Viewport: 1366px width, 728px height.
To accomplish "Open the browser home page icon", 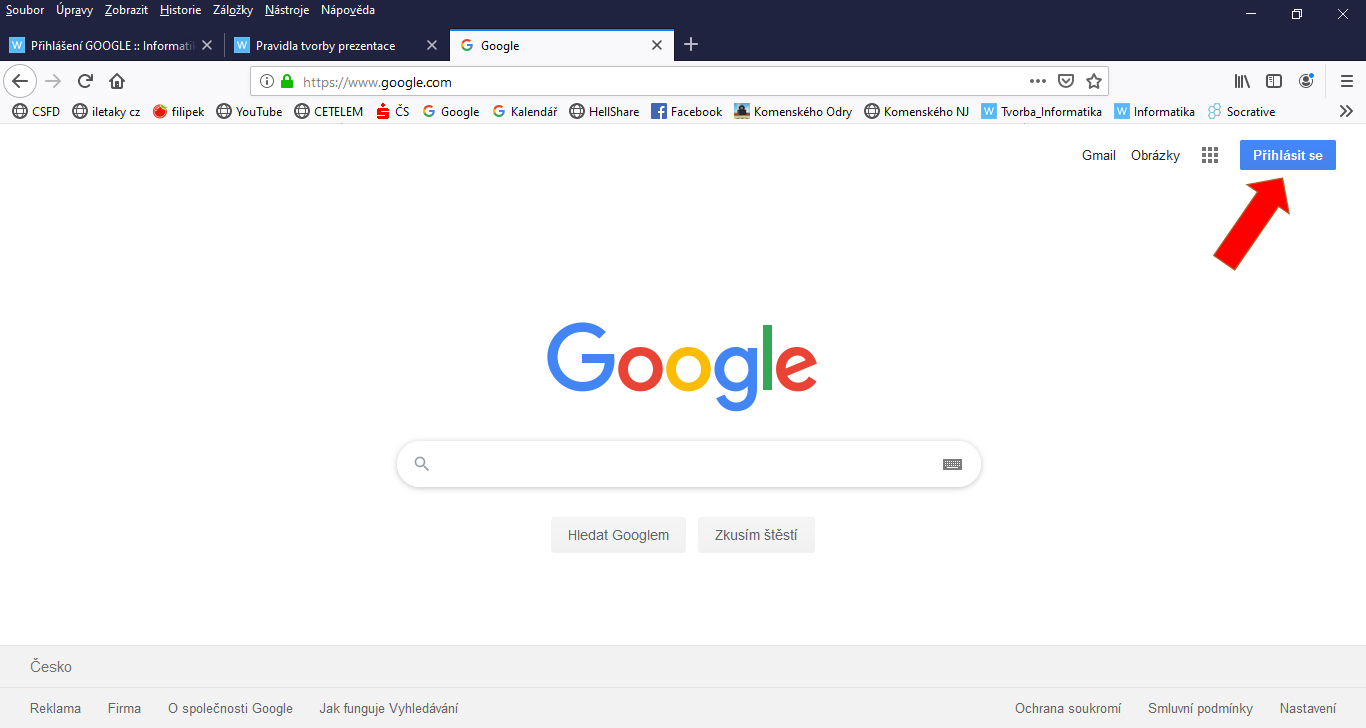I will pos(117,81).
